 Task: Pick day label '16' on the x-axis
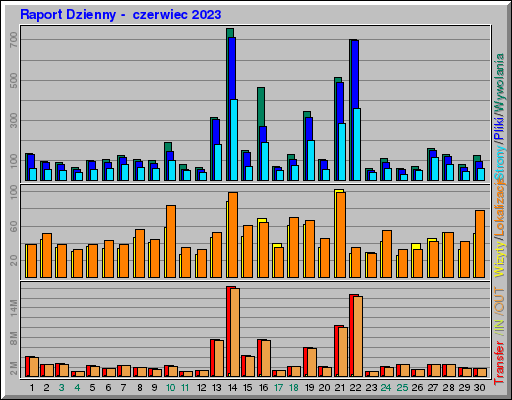coord(263,388)
